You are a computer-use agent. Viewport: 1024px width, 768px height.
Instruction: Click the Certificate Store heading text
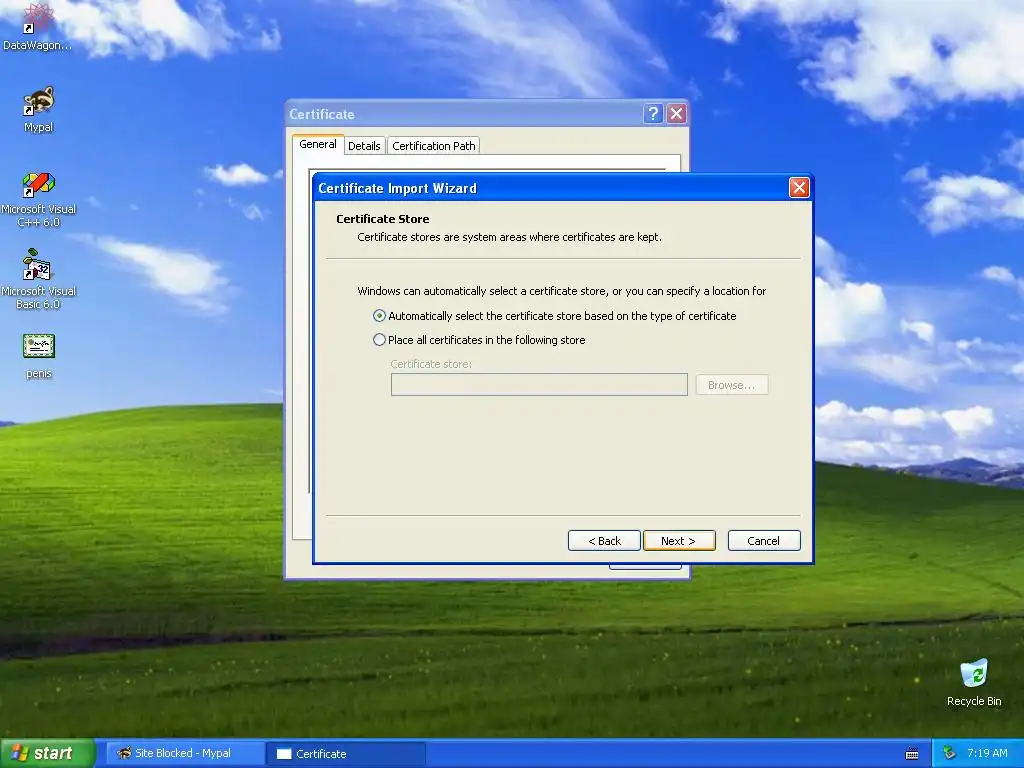pos(383,219)
